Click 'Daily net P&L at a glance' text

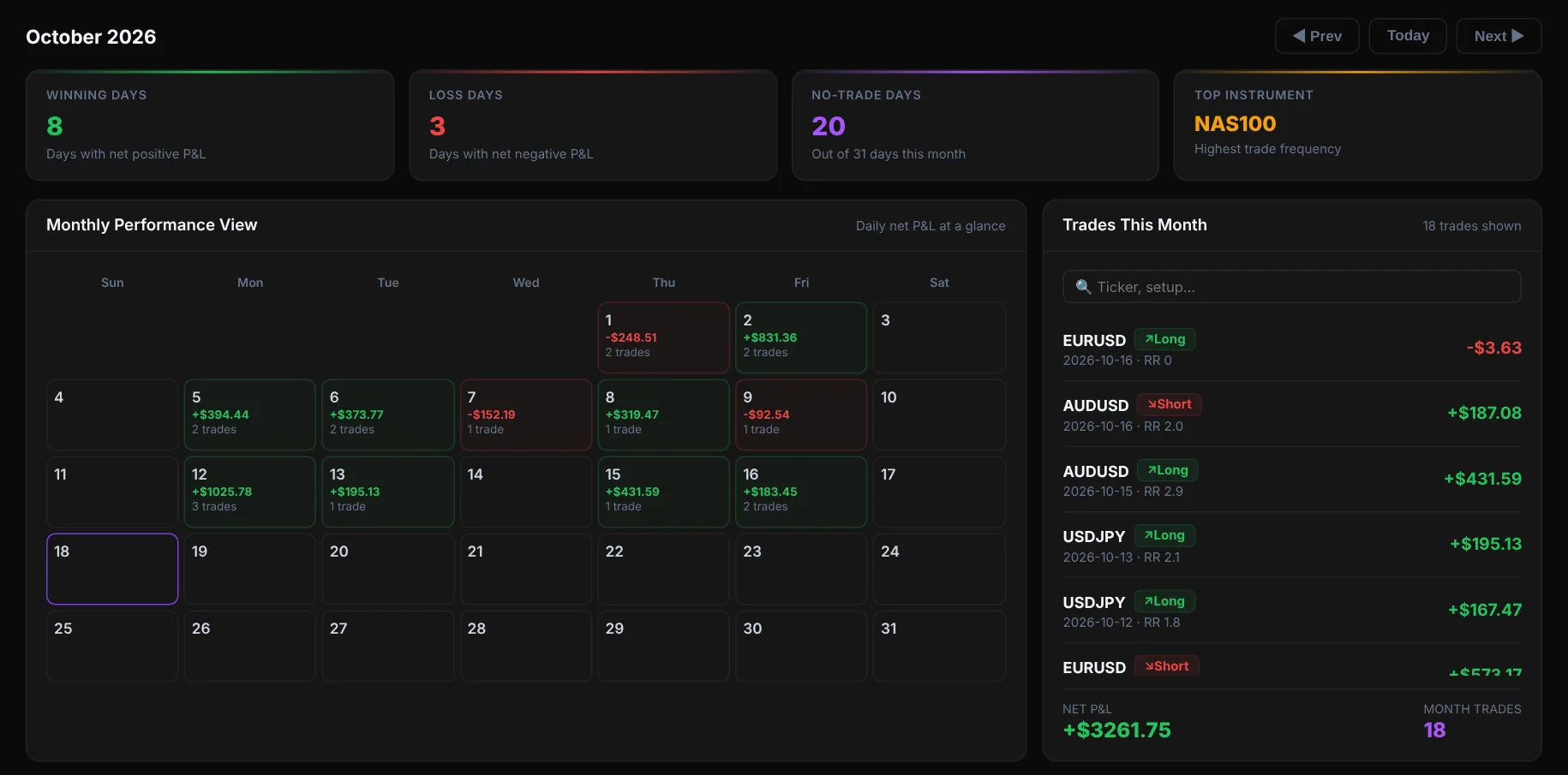pos(931,226)
